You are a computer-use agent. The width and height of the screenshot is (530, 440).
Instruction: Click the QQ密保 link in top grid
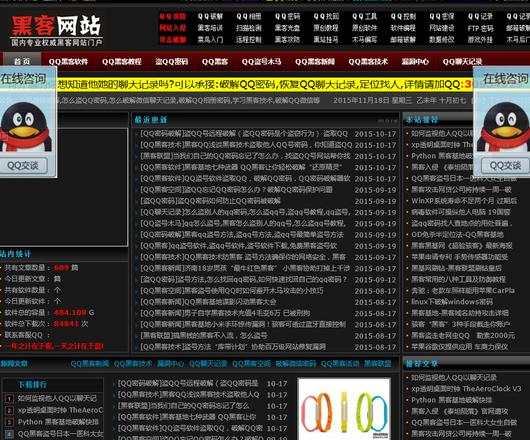[441, 16]
